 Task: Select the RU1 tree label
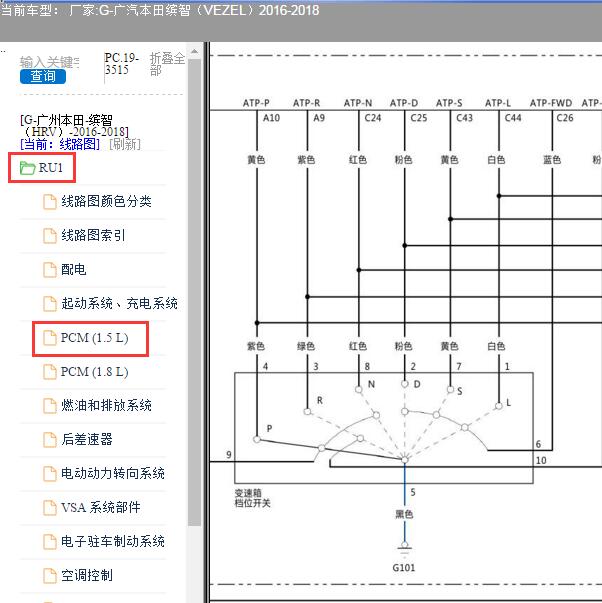click(x=50, y=168)
